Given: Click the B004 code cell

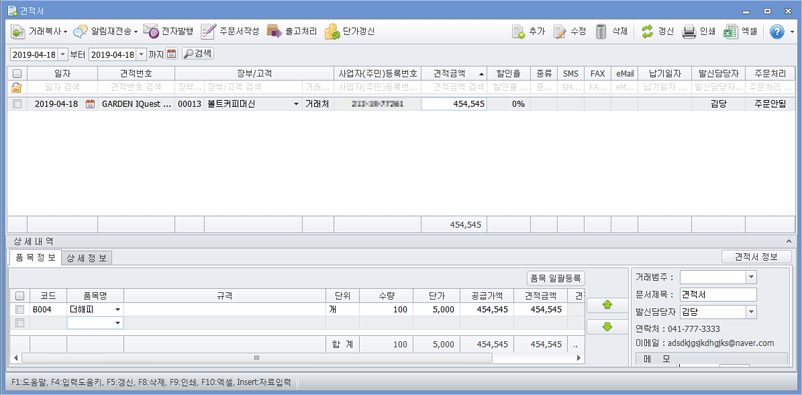Looking at the screenshot, I should [x=48, y=310].
